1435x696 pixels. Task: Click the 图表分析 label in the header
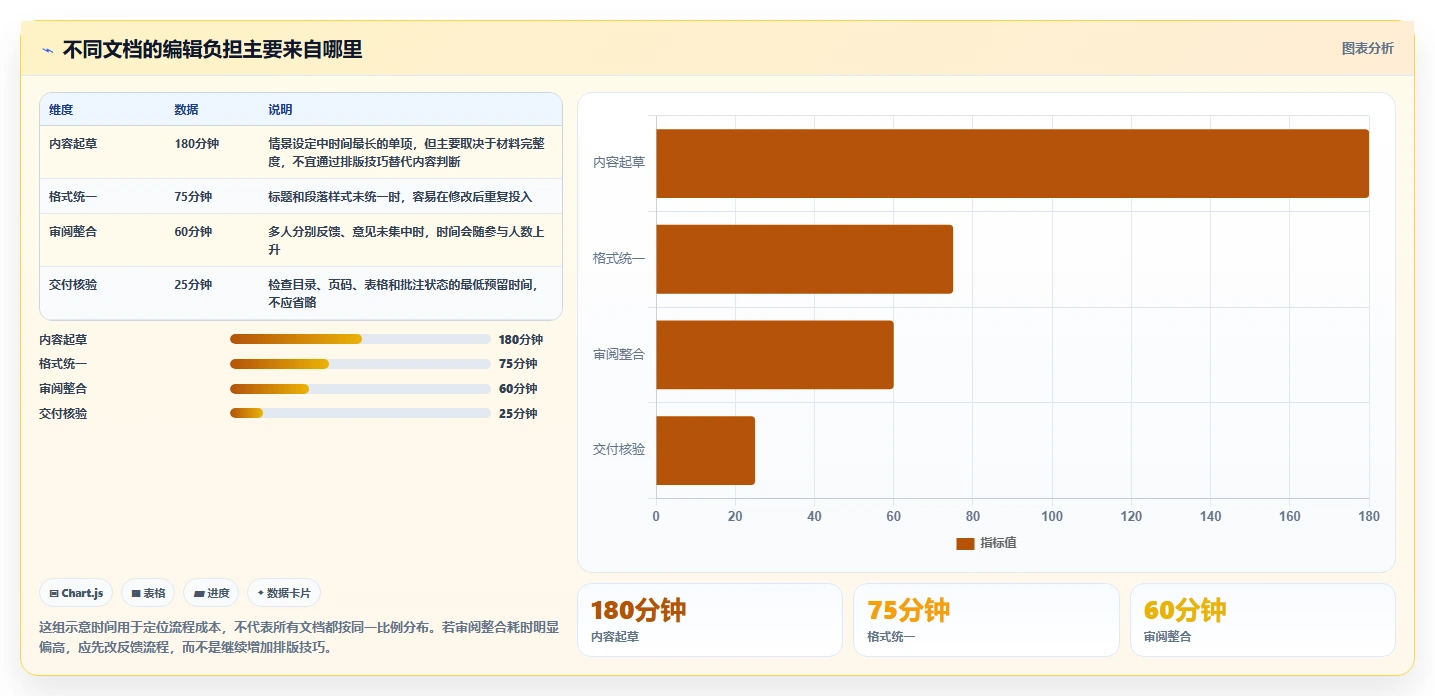click(1367, 48)
